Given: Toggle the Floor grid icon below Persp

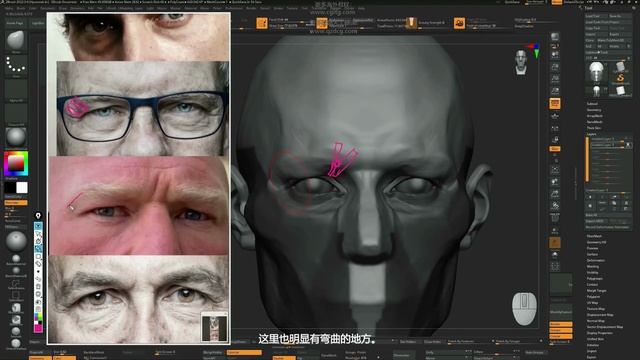Looking at the screenshot, I should (555, 116).
